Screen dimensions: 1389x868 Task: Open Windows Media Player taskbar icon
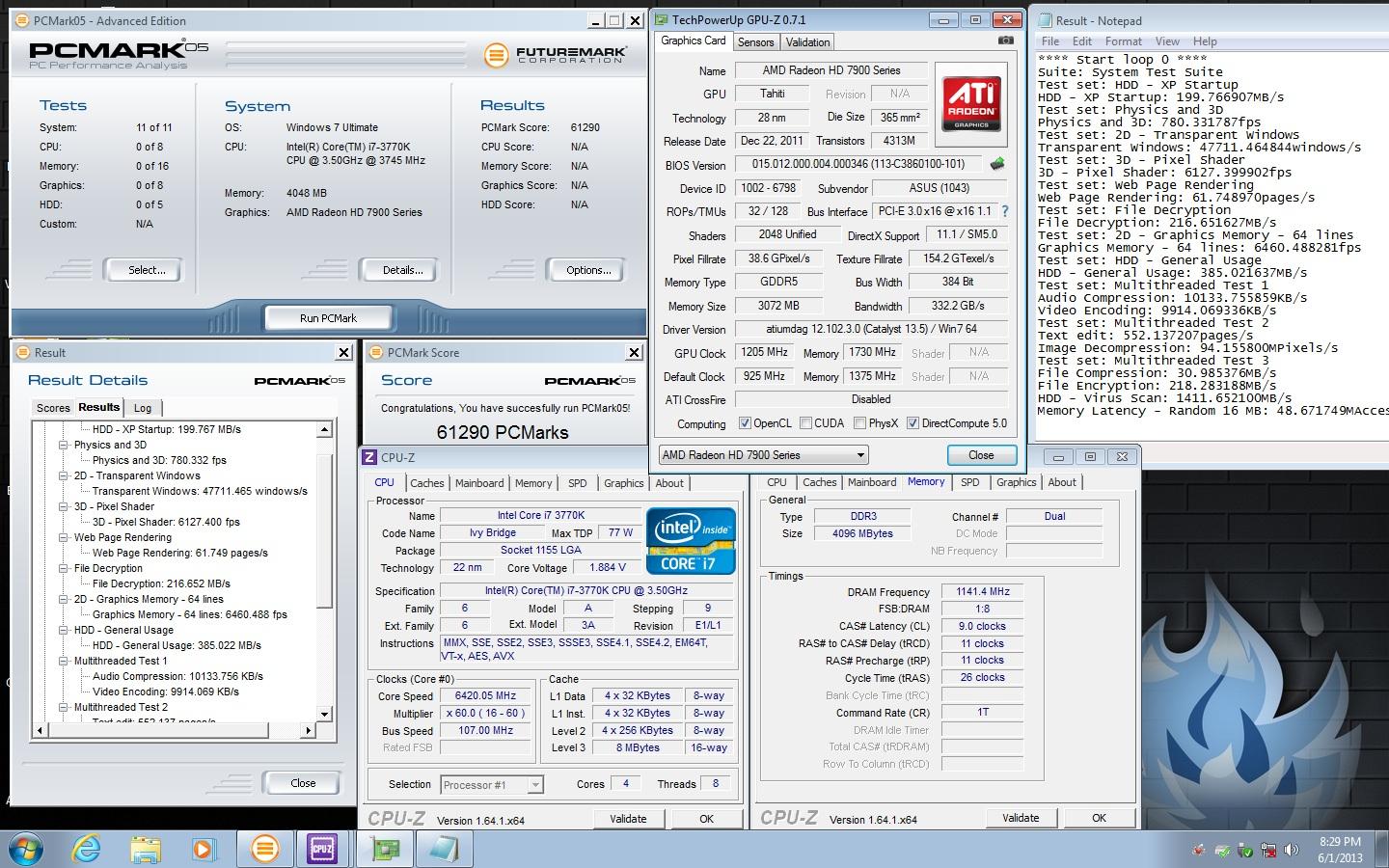(204, 849)
